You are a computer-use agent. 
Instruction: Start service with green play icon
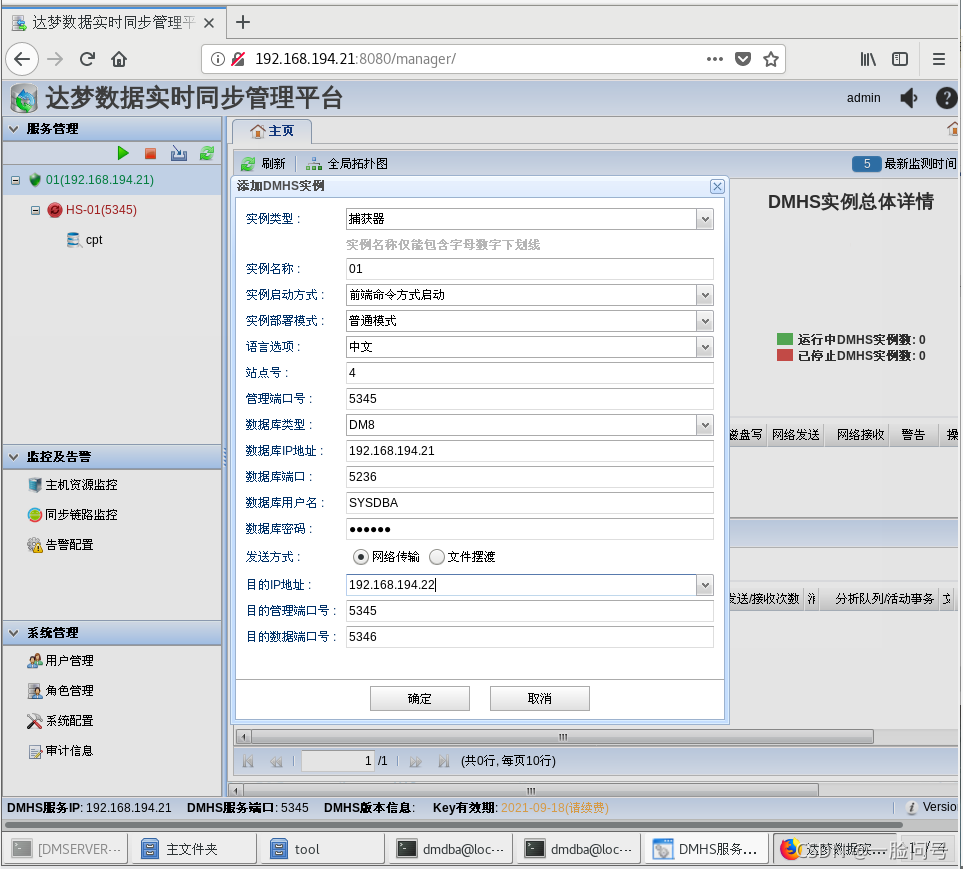coord(123,153)
